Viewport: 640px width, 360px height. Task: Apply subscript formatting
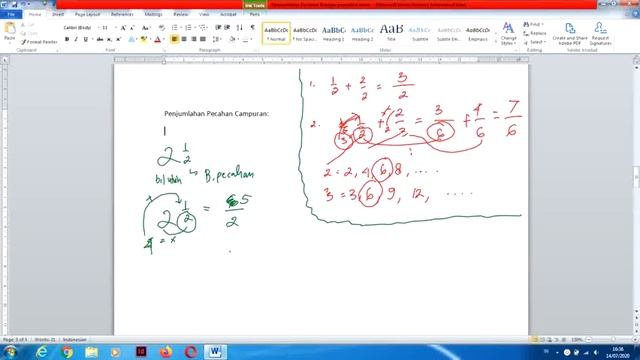[x=109, y=39]
